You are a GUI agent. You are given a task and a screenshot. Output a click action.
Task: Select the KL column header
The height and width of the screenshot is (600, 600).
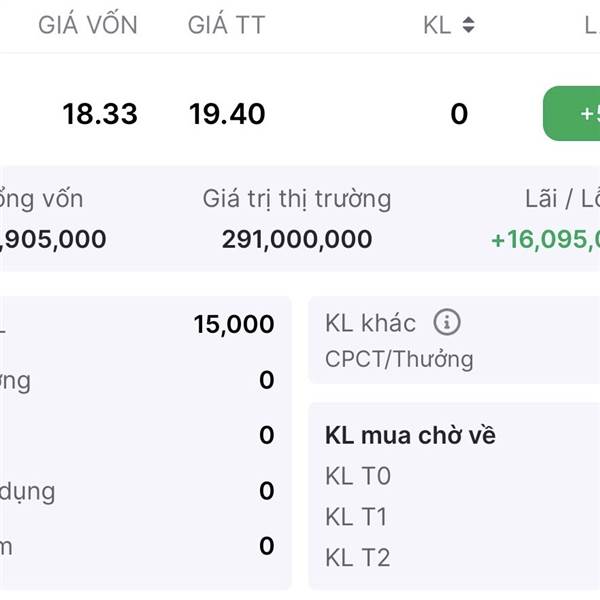click(x=437, y=26)
